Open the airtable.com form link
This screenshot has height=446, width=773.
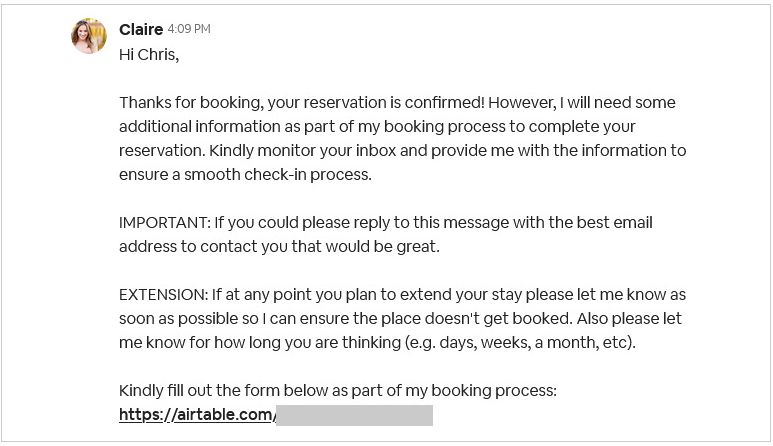(x=196, y=414)
